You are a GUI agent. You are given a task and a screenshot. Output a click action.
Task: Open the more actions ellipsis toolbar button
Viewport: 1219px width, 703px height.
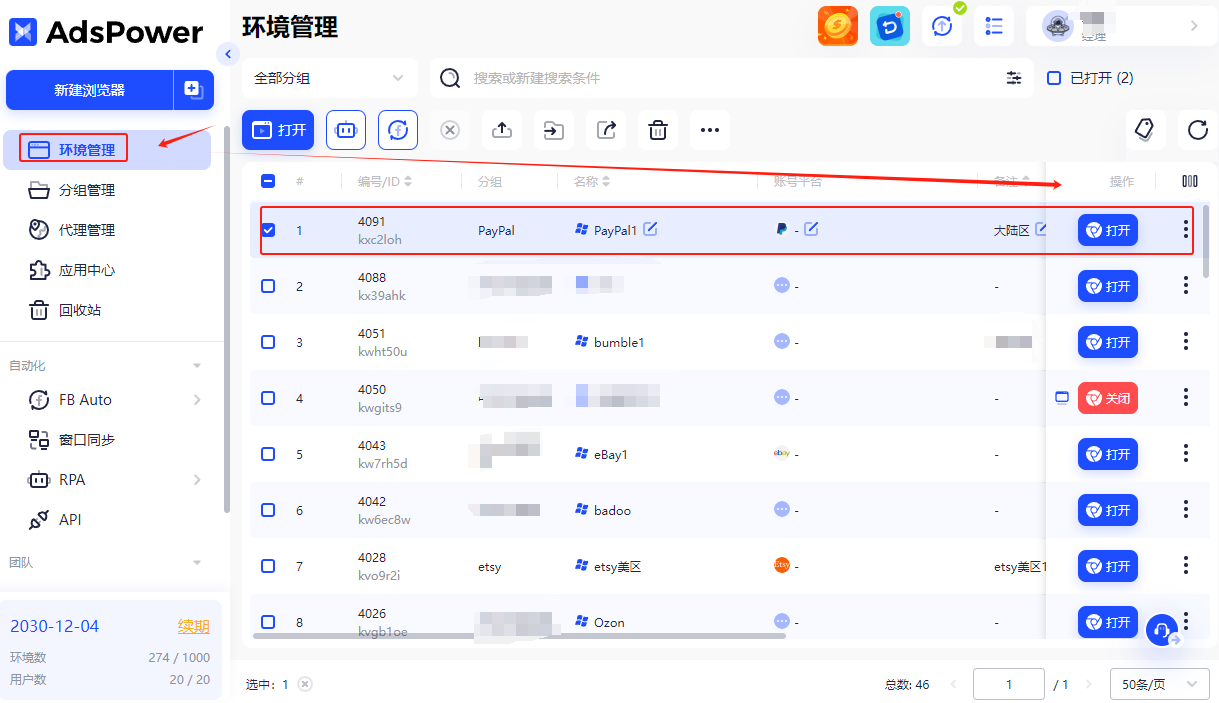point(710,130)
